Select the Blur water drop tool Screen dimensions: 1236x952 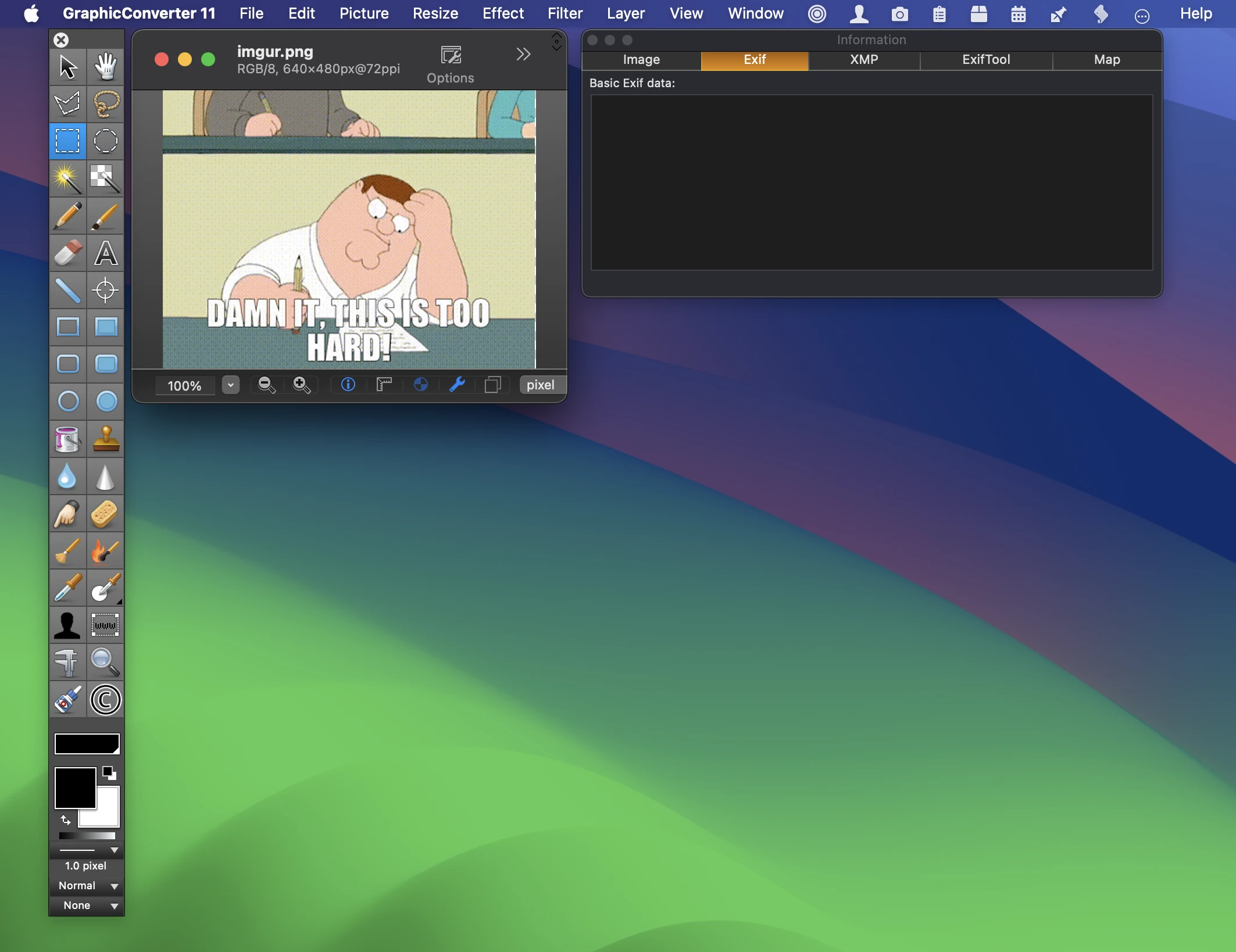coord(68,476)
